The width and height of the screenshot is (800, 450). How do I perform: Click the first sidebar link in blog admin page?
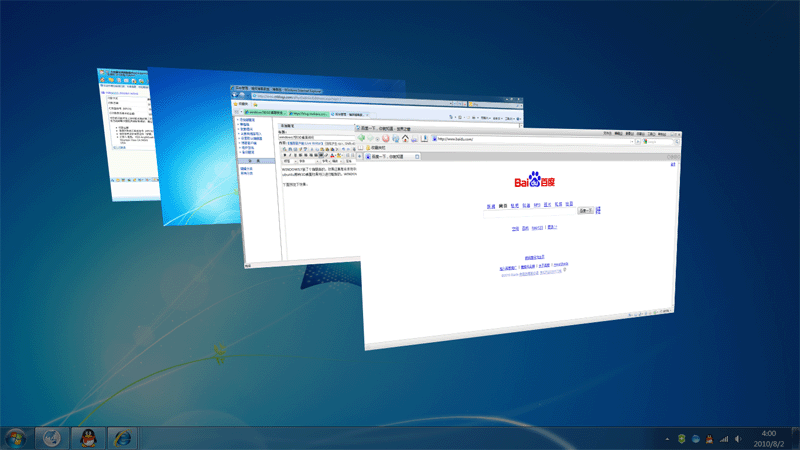247,120
